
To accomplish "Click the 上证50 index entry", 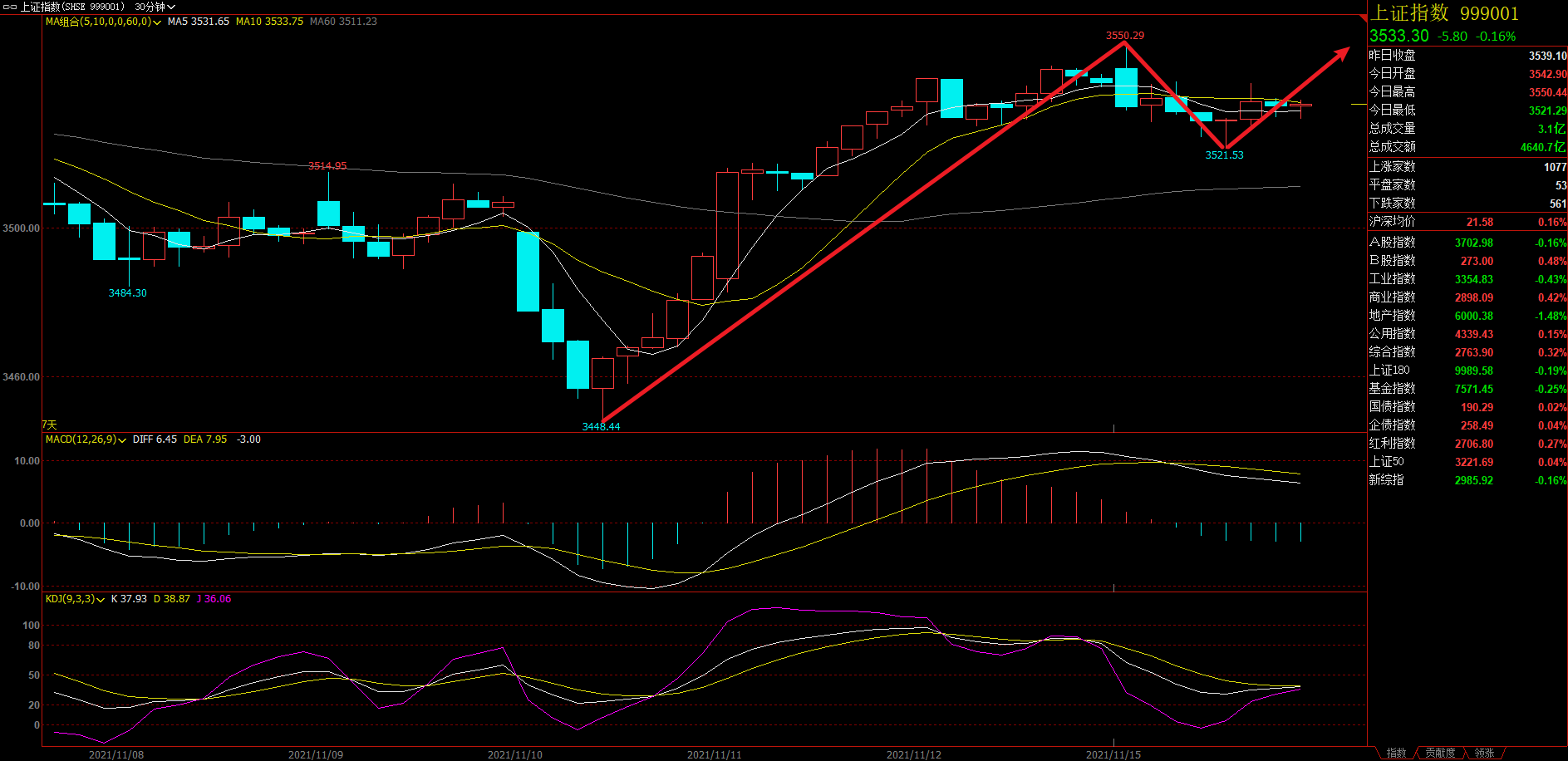I will pos(1386,462).
